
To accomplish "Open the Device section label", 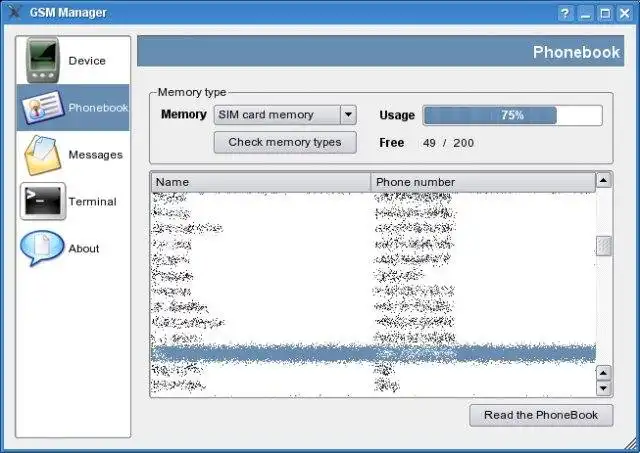I will 87,61.
